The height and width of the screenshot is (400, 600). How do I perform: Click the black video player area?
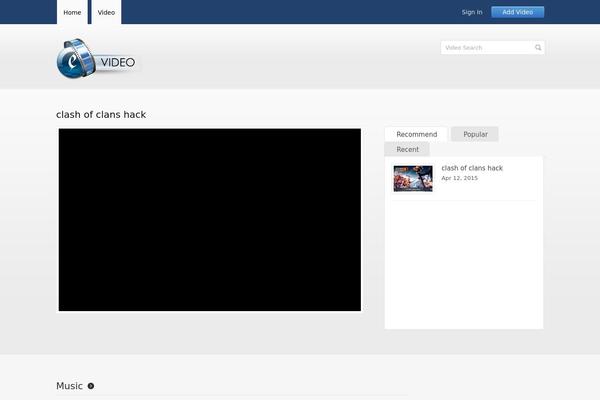210,220
